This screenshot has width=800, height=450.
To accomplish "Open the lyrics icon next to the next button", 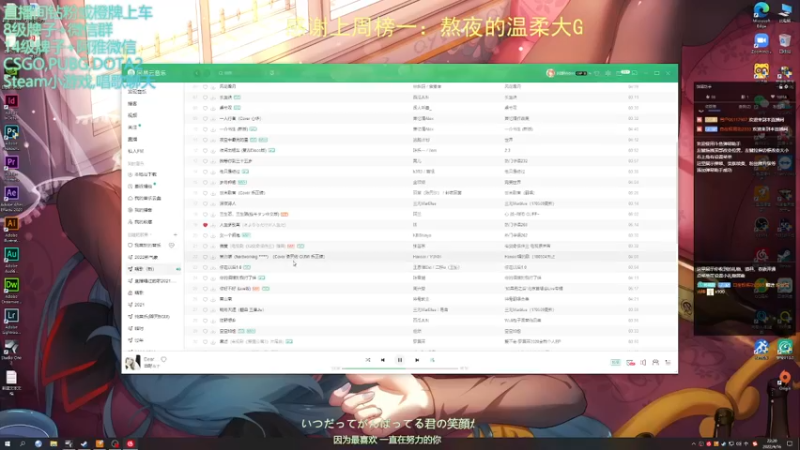I will click(x=432, y=360).
